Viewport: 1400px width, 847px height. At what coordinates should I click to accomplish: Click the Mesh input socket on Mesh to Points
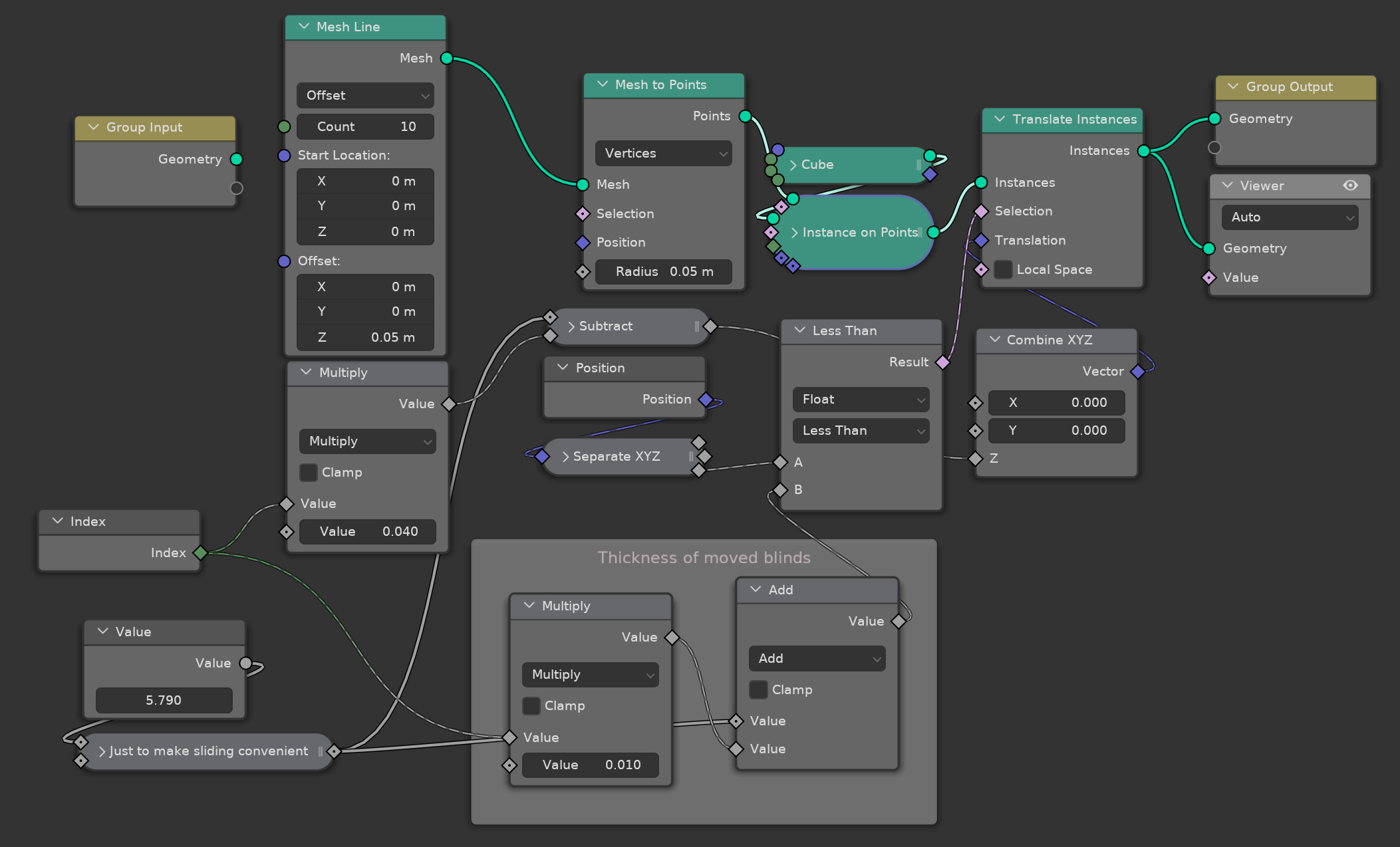[x=583, y=185]
